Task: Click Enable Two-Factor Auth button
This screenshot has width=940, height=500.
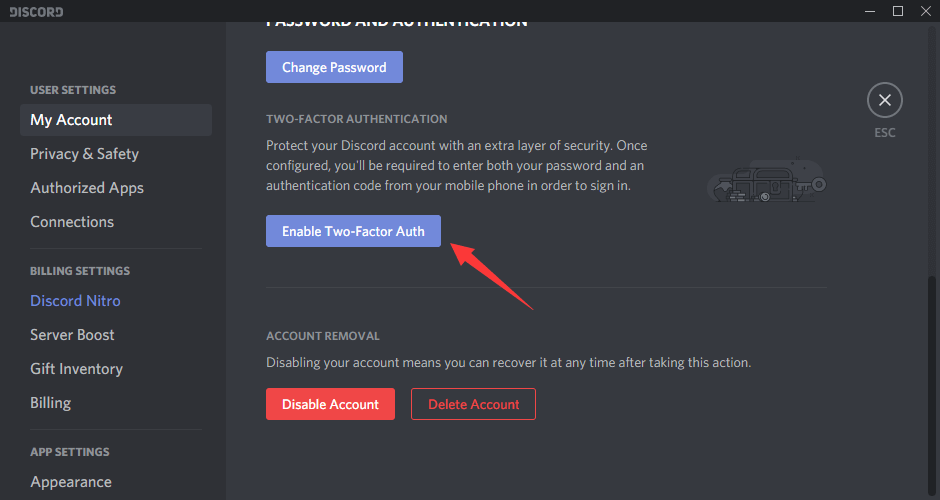Action: (353, 231)
